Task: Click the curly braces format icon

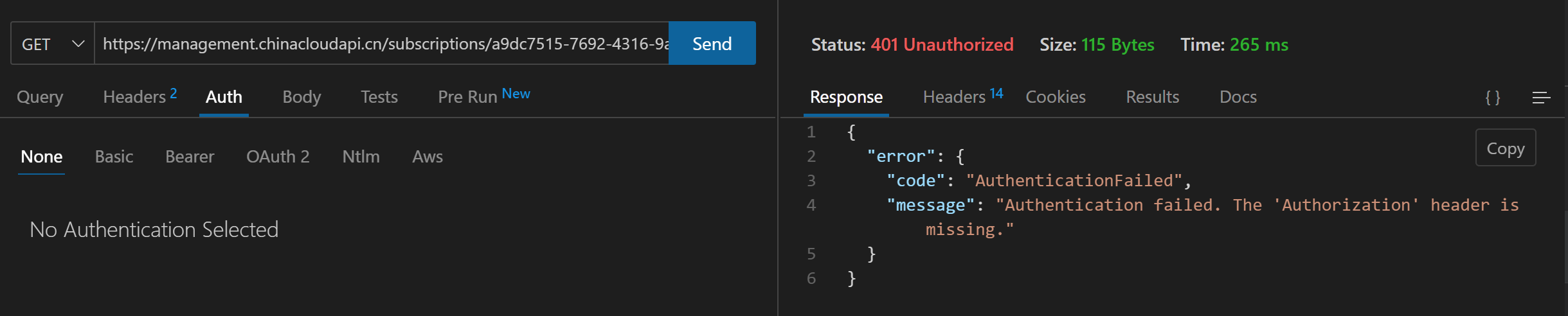Action: pos(1493,98)
